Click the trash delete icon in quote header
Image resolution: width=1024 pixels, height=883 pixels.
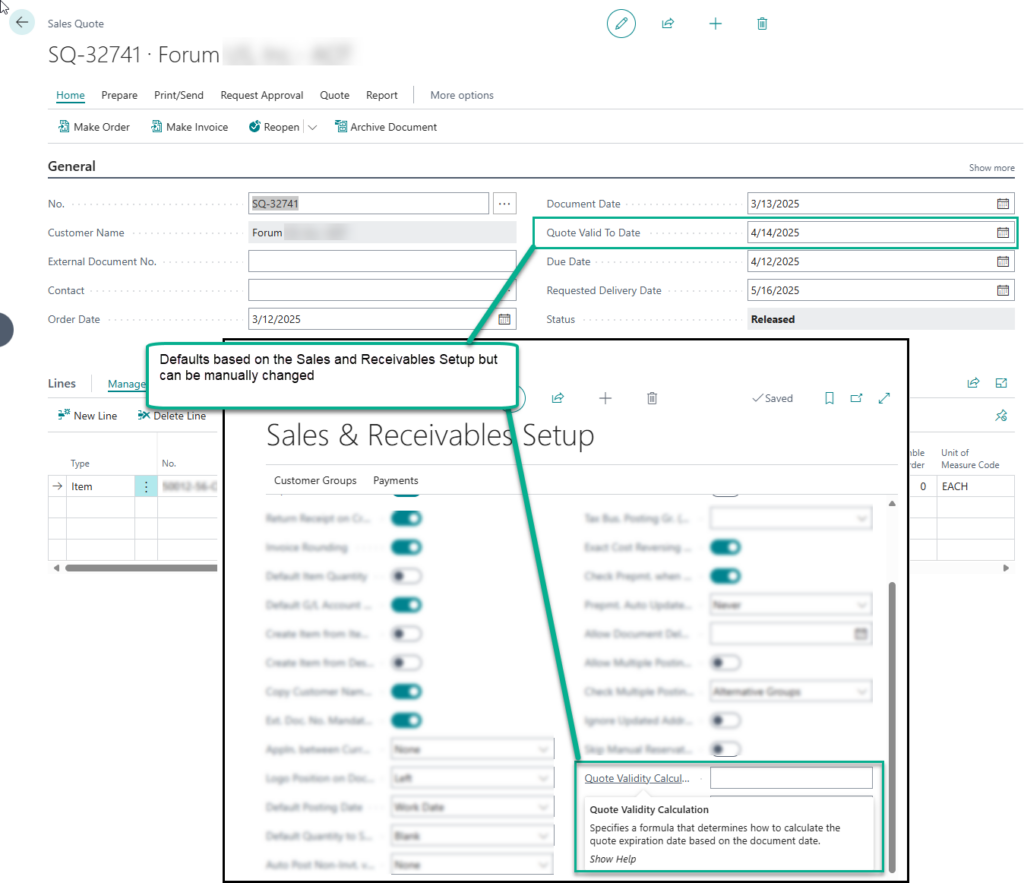pos(762,23)
